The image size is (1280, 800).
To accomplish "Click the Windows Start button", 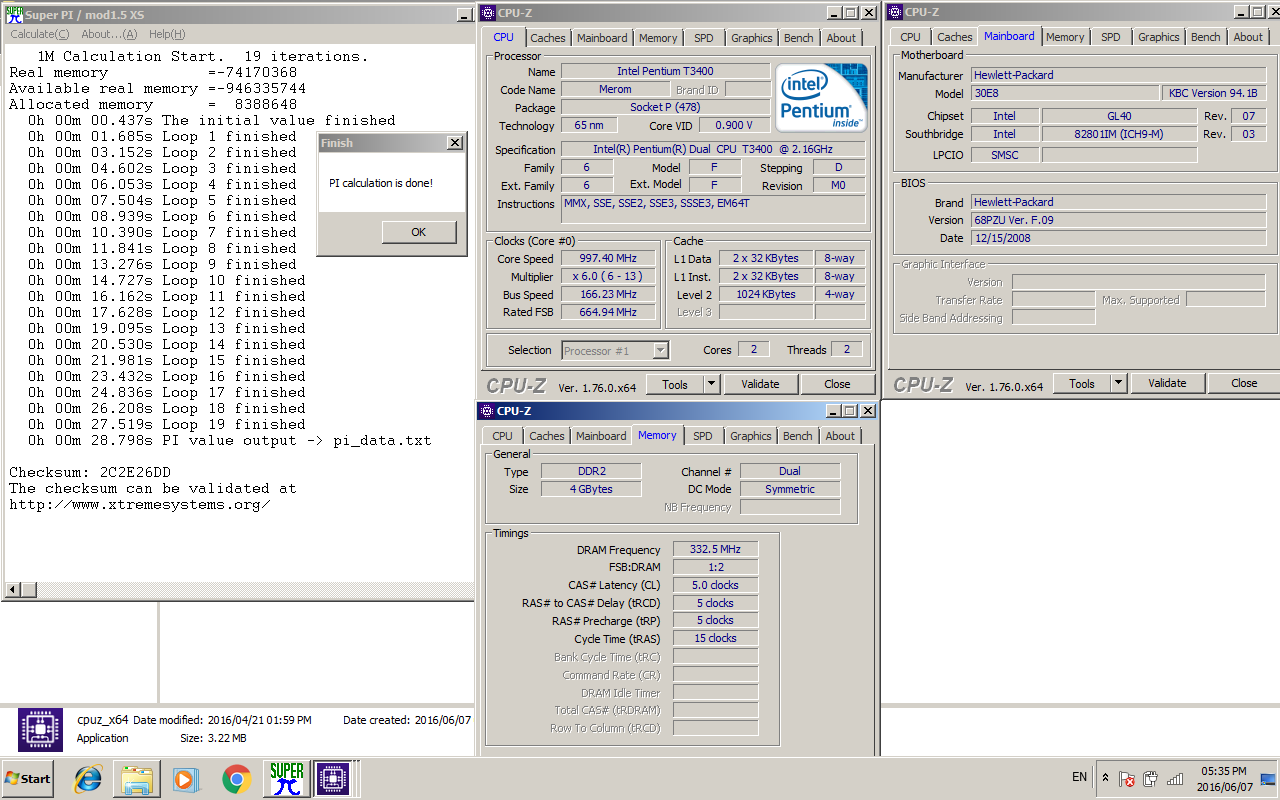I will [28, 778].
